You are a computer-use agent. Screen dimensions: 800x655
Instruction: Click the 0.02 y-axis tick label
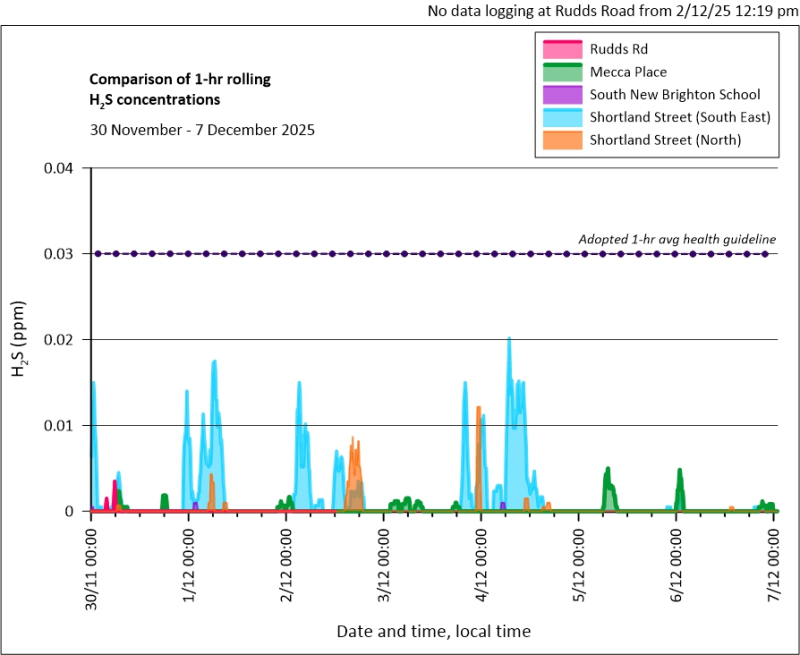coord(61,340)
